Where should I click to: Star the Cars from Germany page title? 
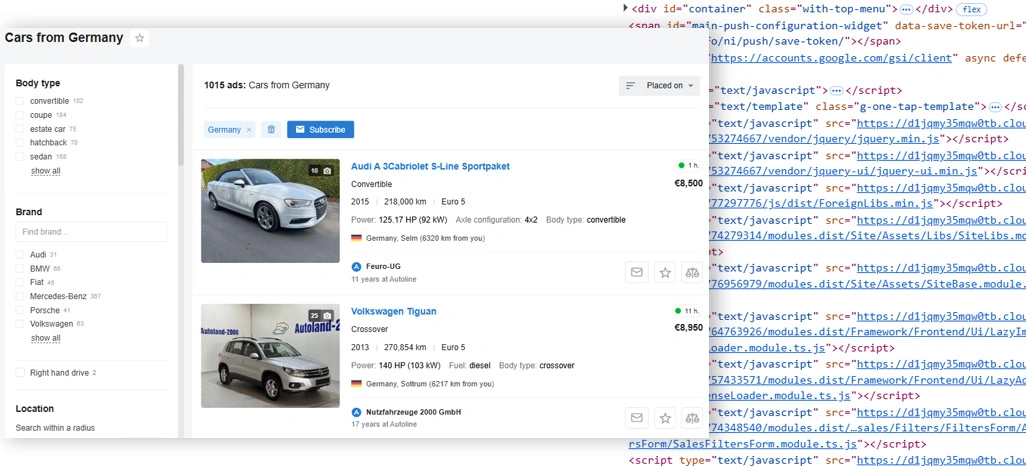coord(140,38)
